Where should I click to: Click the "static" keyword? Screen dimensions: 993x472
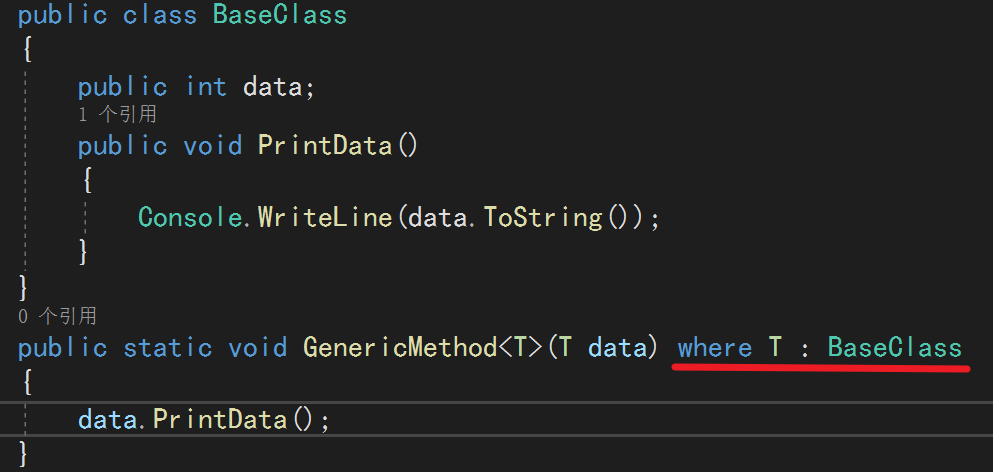pyautogui.click(x=168, y=348)
